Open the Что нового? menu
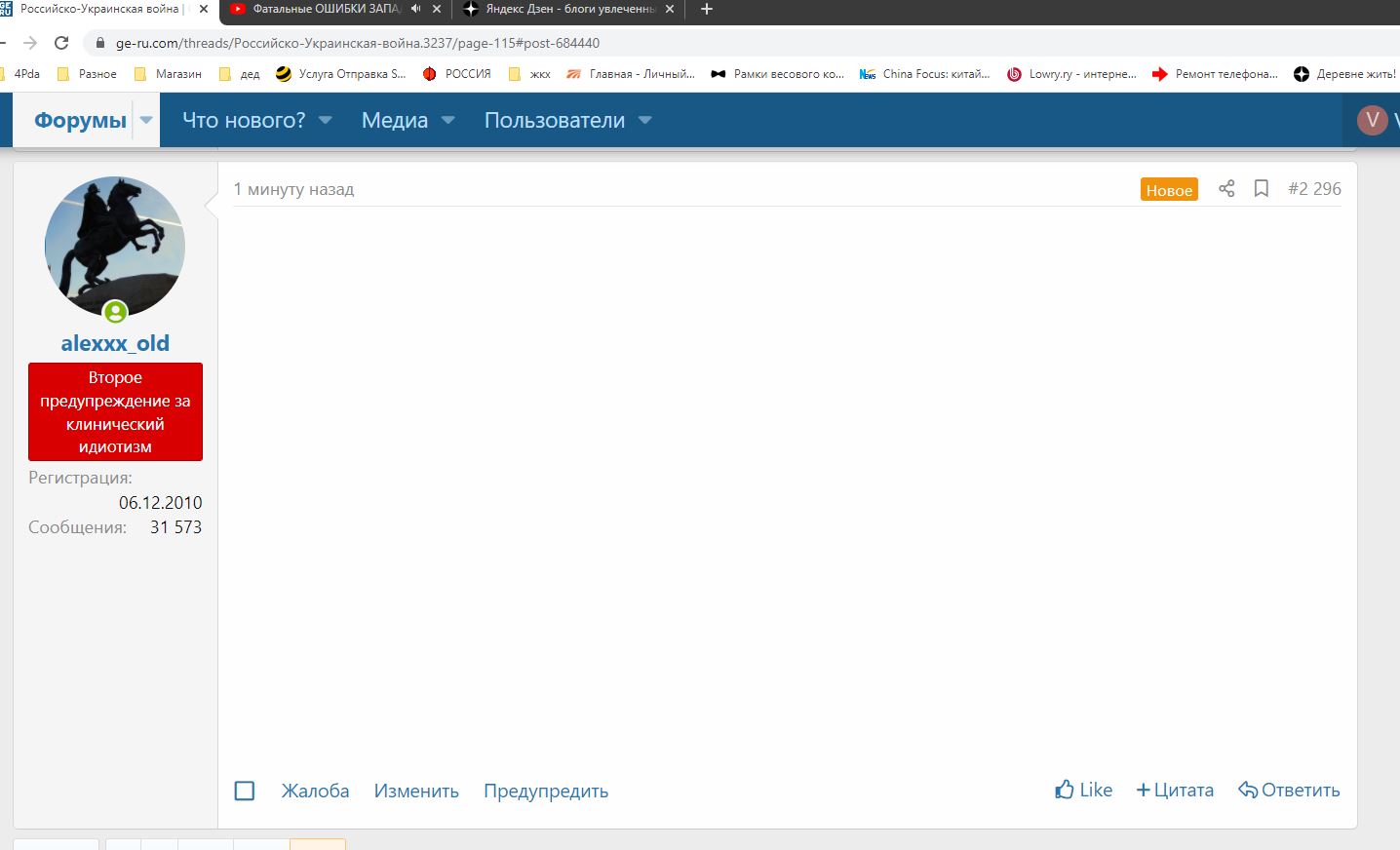 (x=244, y=120)
